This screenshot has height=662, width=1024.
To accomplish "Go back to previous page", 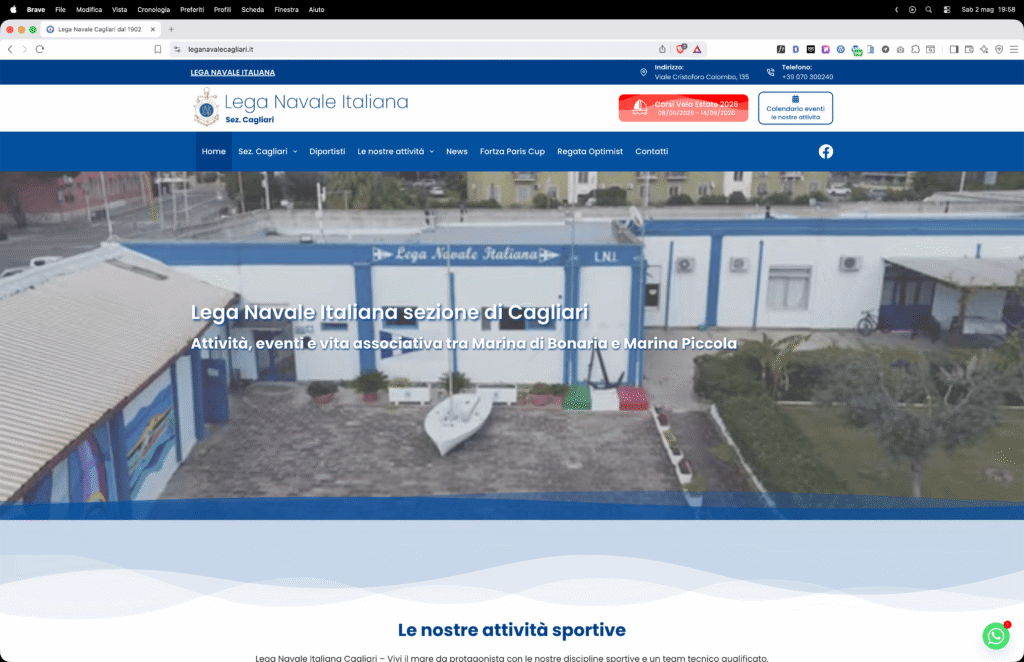I will pos(10,49).
